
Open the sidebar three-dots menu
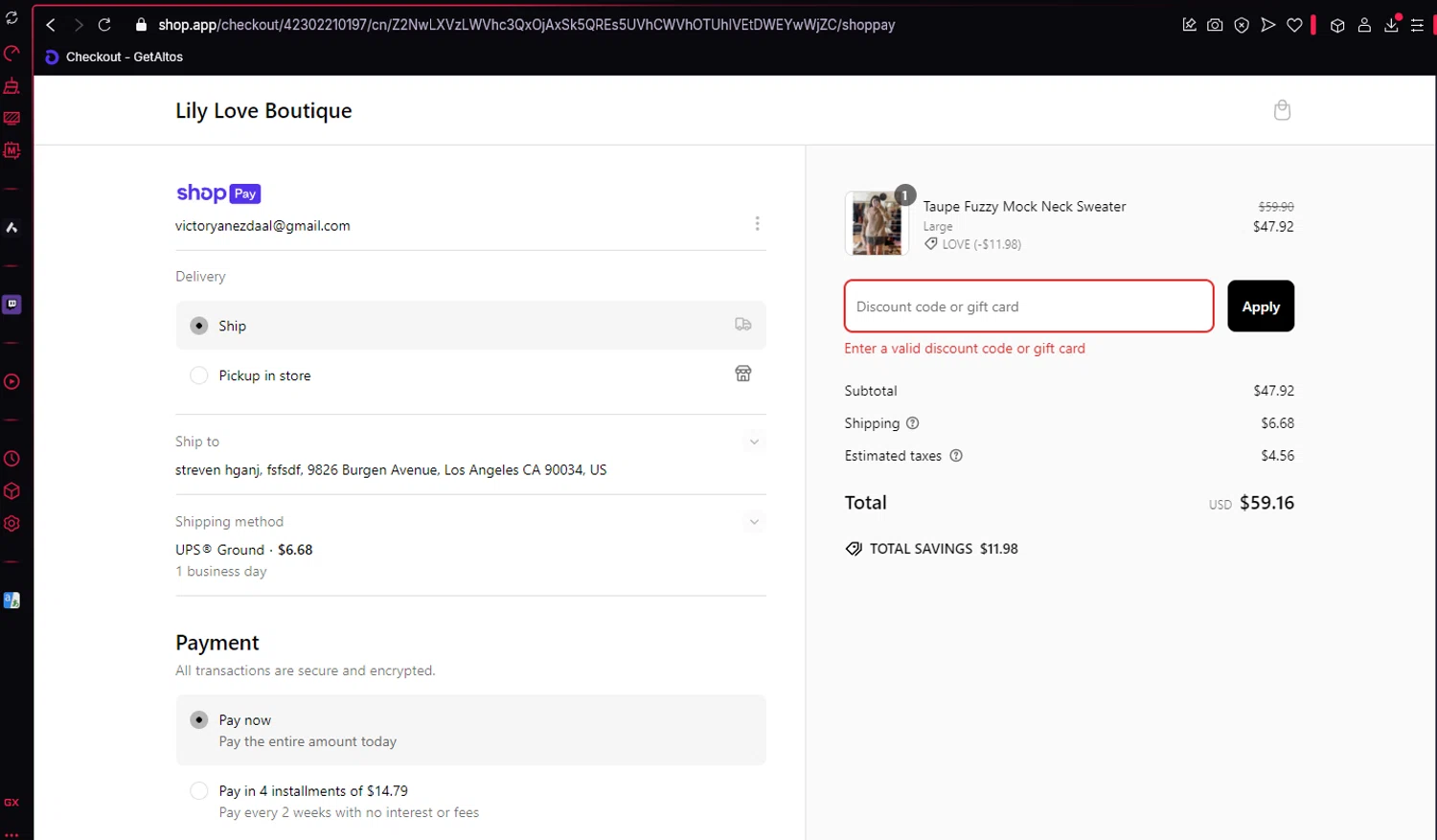point(11,834)
